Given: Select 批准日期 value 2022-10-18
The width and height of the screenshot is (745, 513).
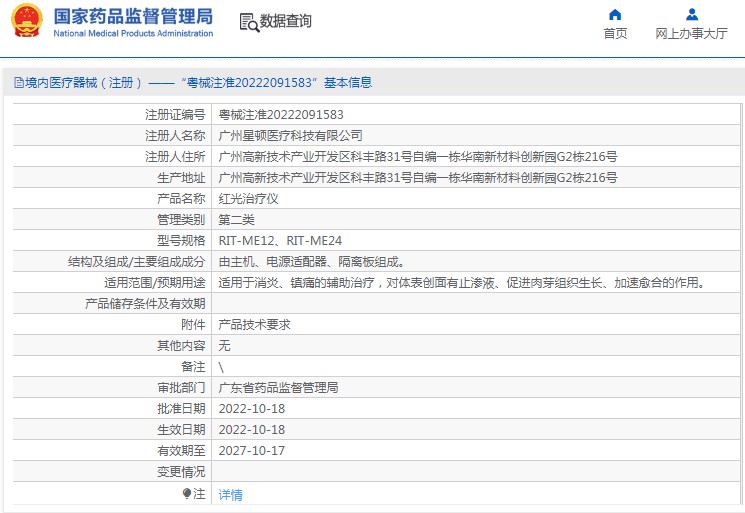Looking at the screenshot, I should click(x=252, y=409).
